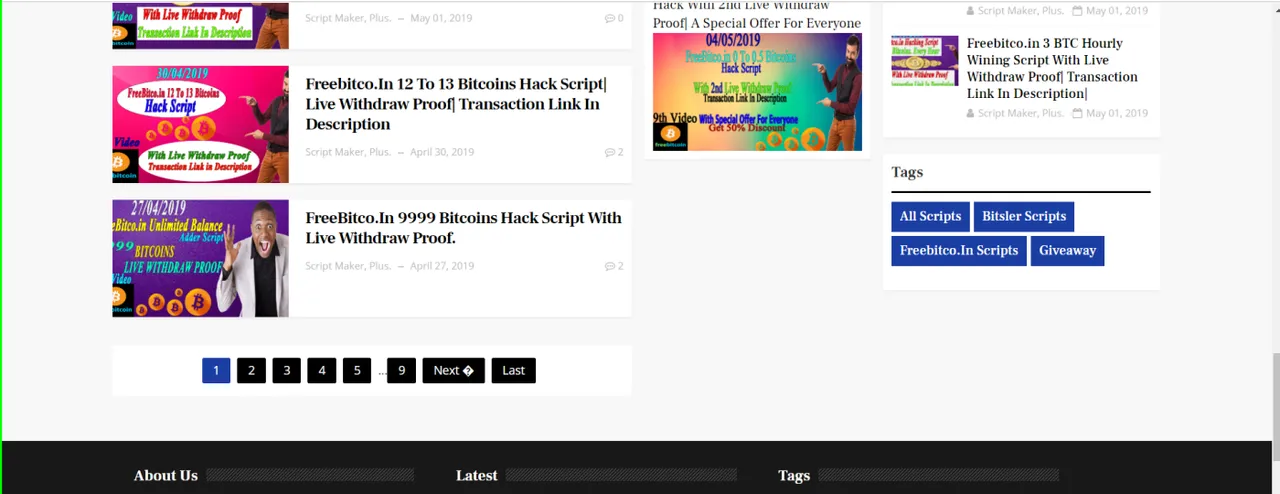1280x494 pixels.
Task: Click the 3 BTC Hourly script sidebar thumbnail
Action: click(x=924, y=61)
